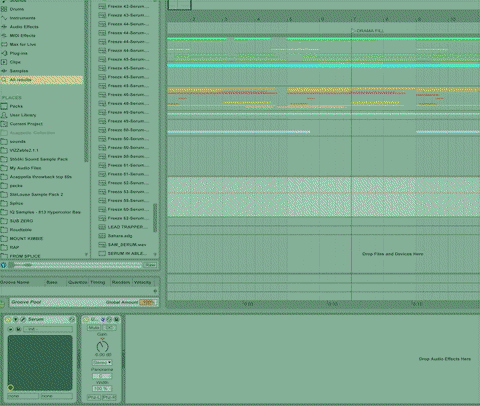Open the Drums browser category
480x406 pixels.
click(x=17, y=9)
